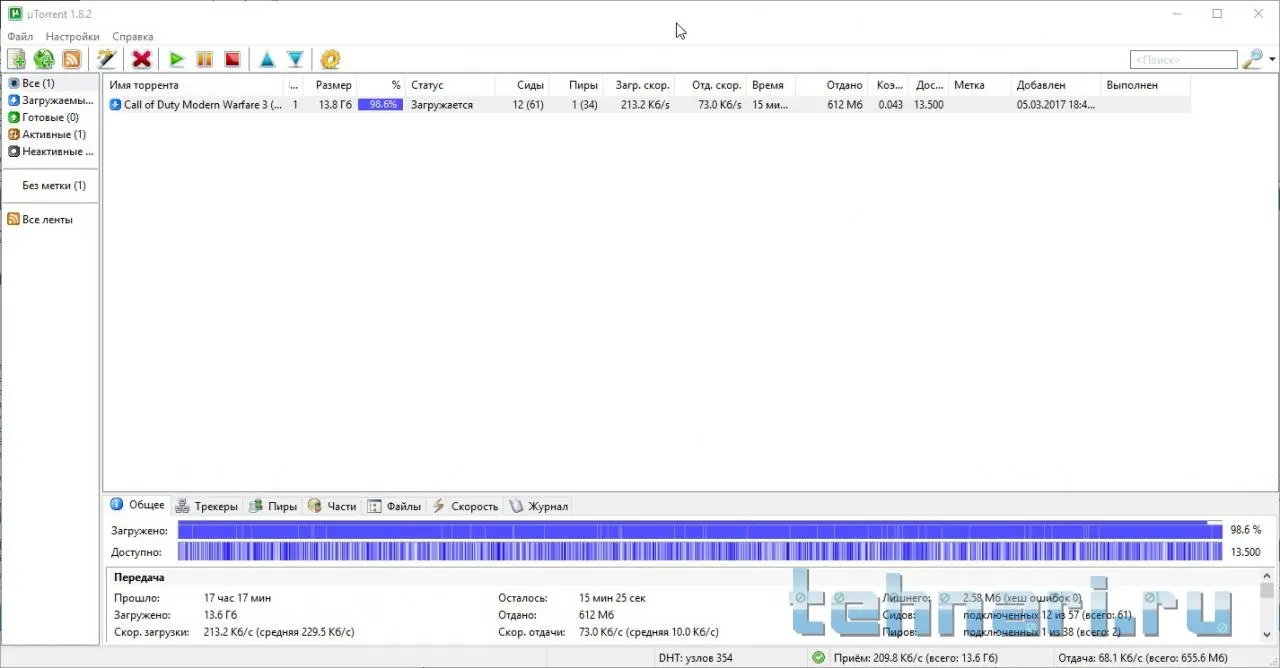Open the Справка menu

pyautogui.click(x=133, y=37)
